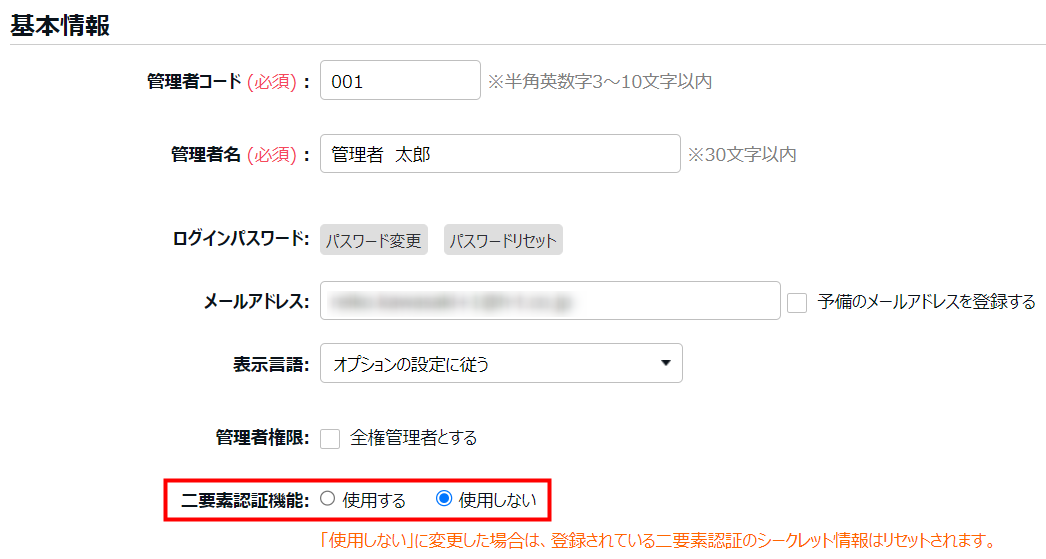1046x559 pixels.
Task: Click the ログインパスワード label
Action: click(239, 241)
